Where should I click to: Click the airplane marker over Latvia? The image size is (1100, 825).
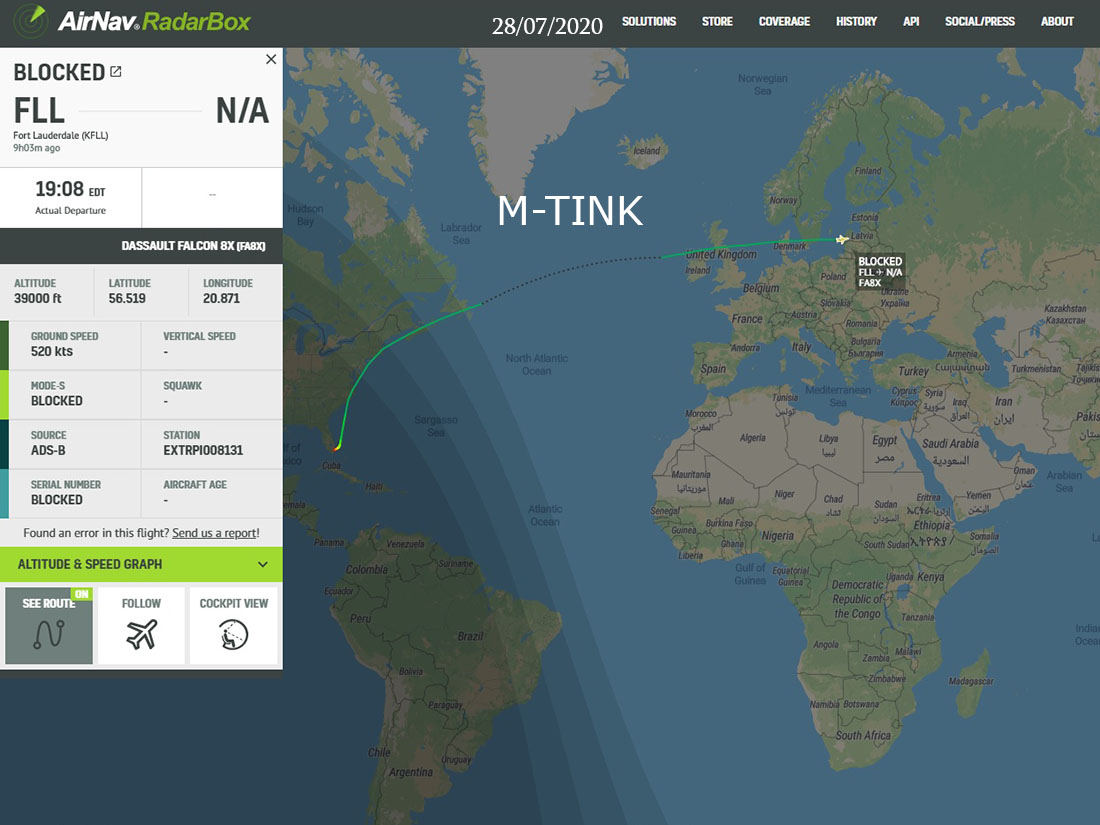coord(842,240)
